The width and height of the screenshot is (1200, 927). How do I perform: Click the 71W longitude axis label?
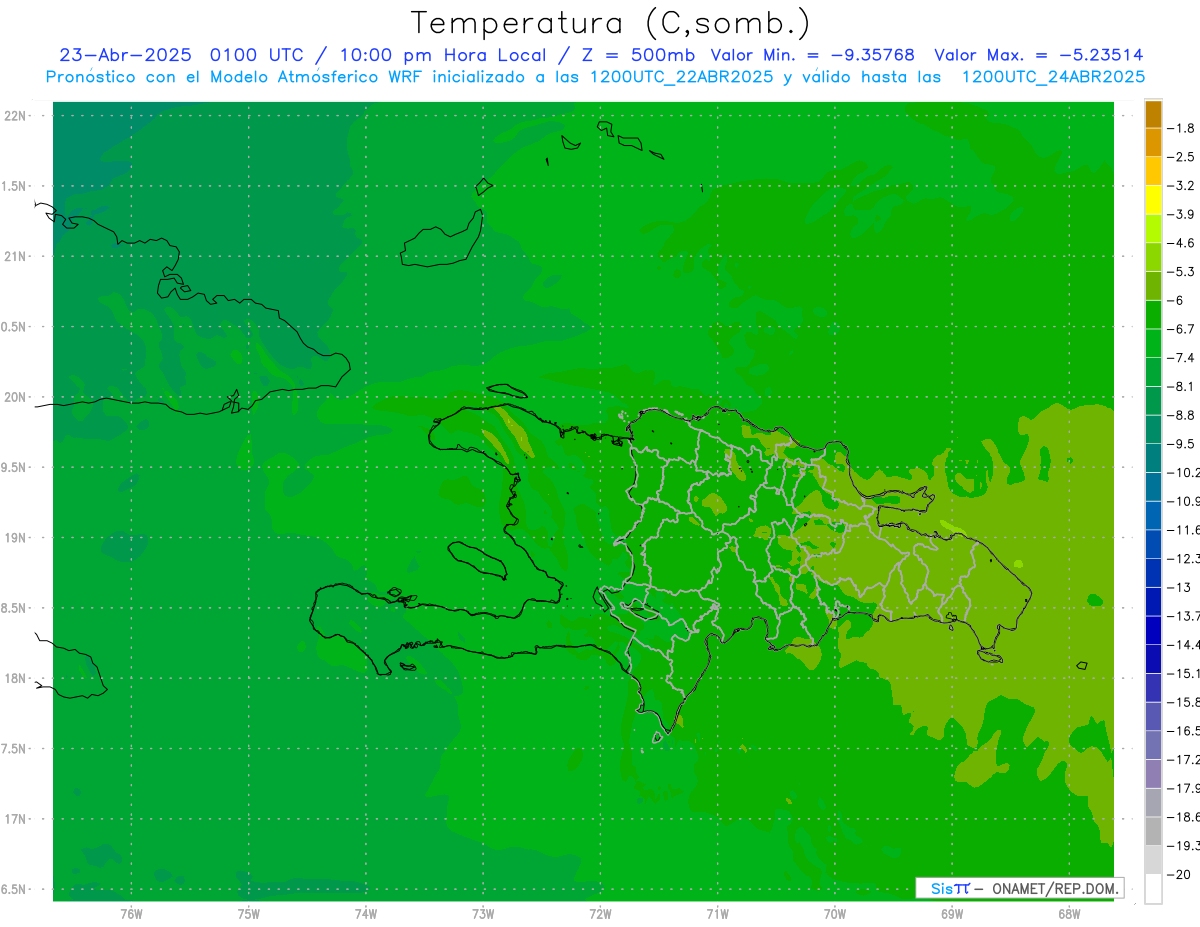coord(717,914)
